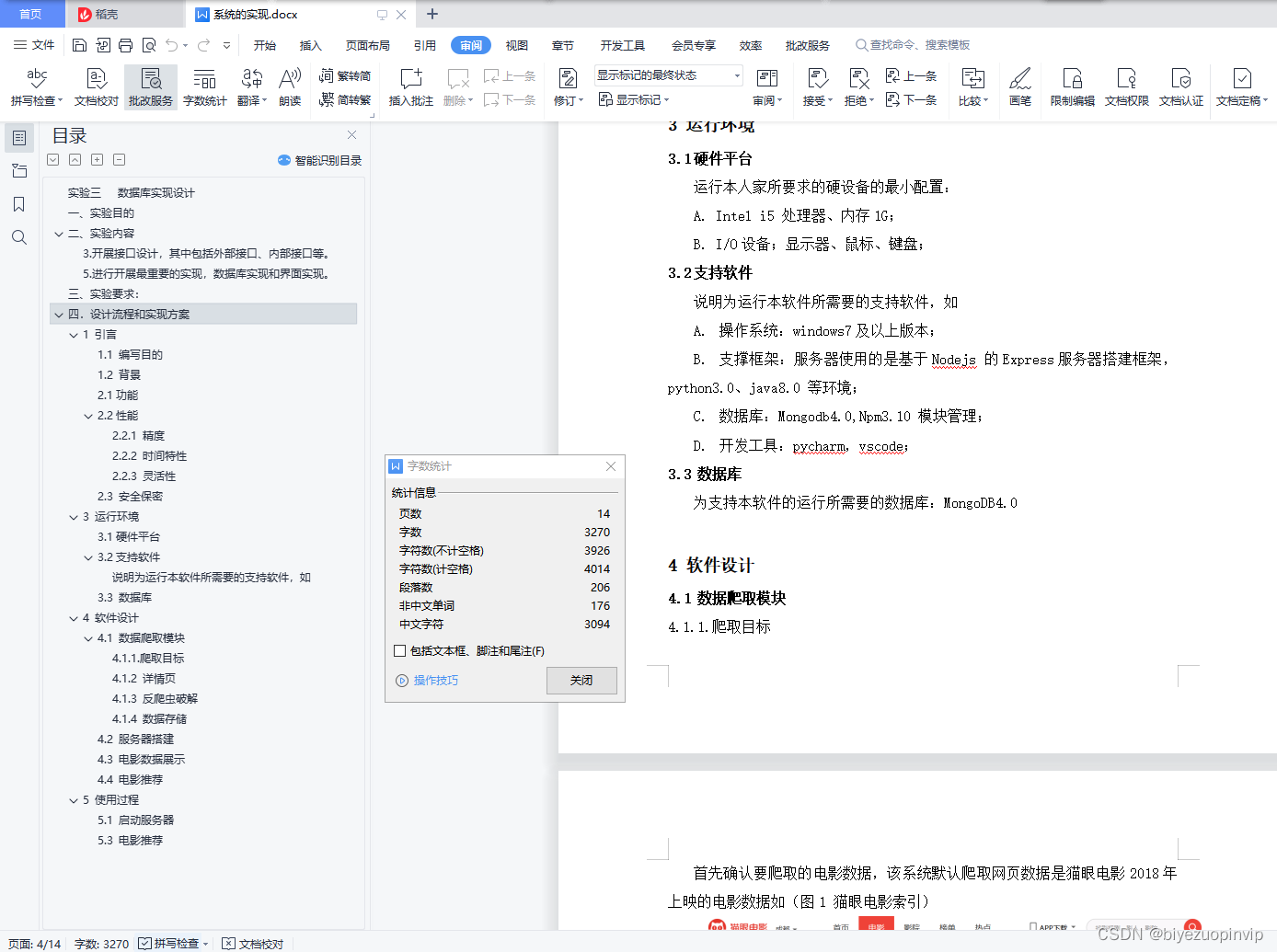Switch to the 视图 ribbon tab
This screenshot has height=952, width=1277.
pyautogui.click(x=517, y=45)
